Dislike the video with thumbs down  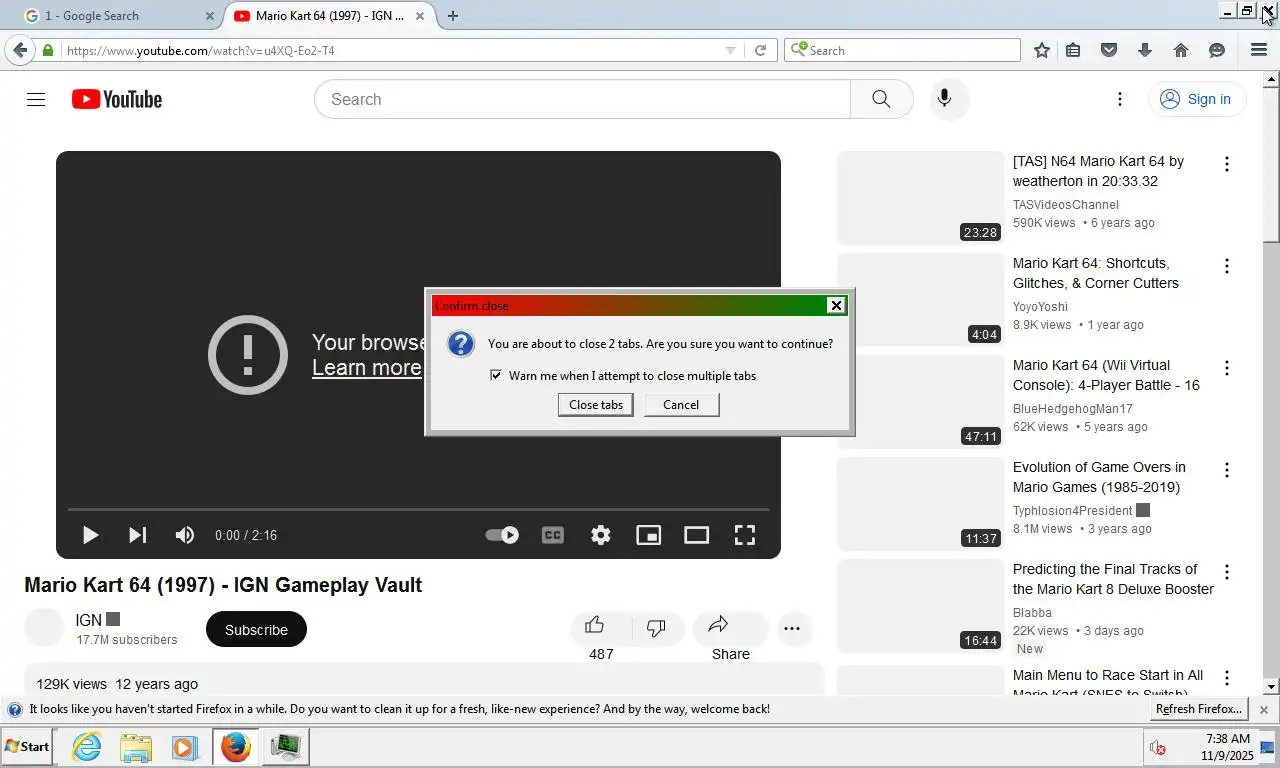(657, 628)
